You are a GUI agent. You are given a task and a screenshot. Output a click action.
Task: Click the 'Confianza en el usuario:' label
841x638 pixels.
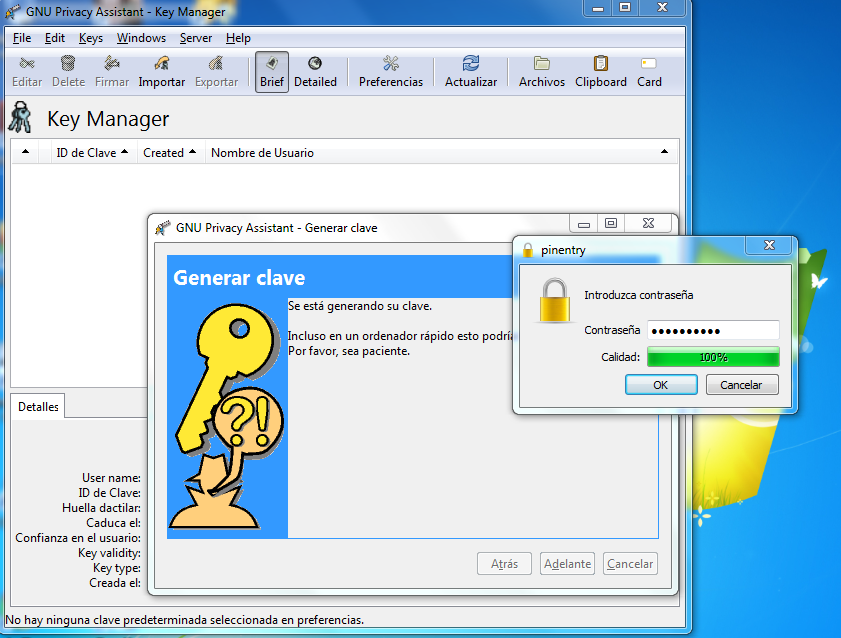[78, 538]
